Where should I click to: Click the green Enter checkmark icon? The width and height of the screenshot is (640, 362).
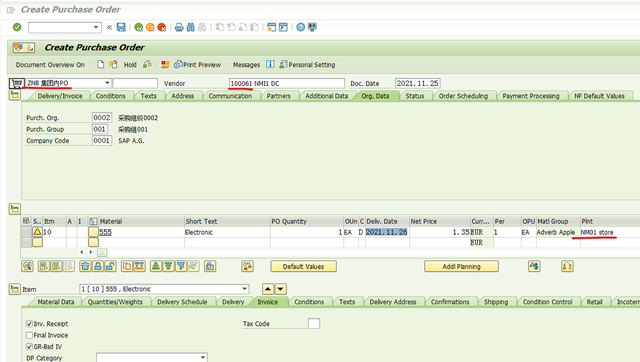17,27
